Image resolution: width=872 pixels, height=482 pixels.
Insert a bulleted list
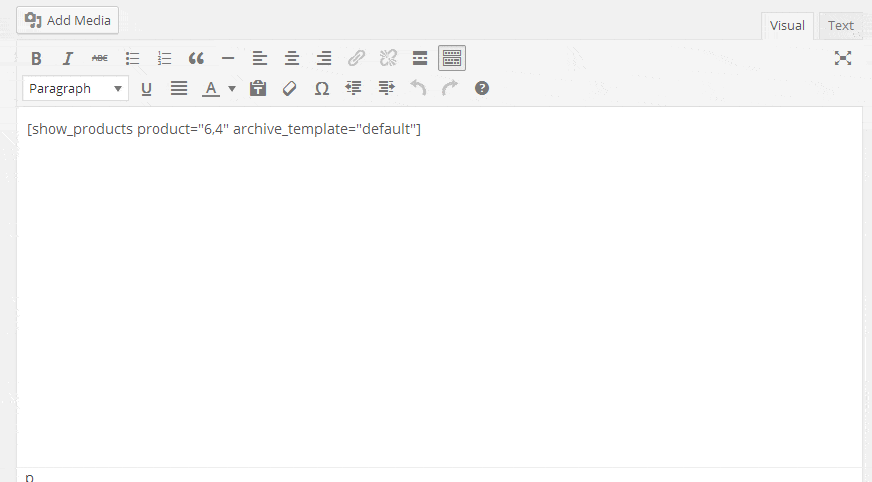click(x=132, y=58)
